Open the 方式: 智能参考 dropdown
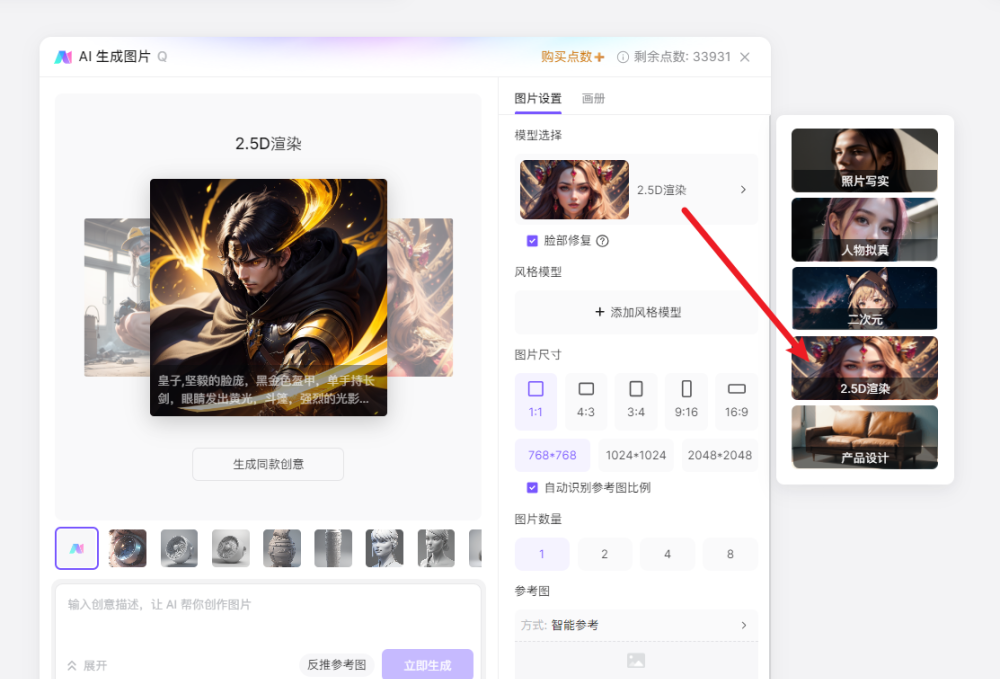 point(636,625)
